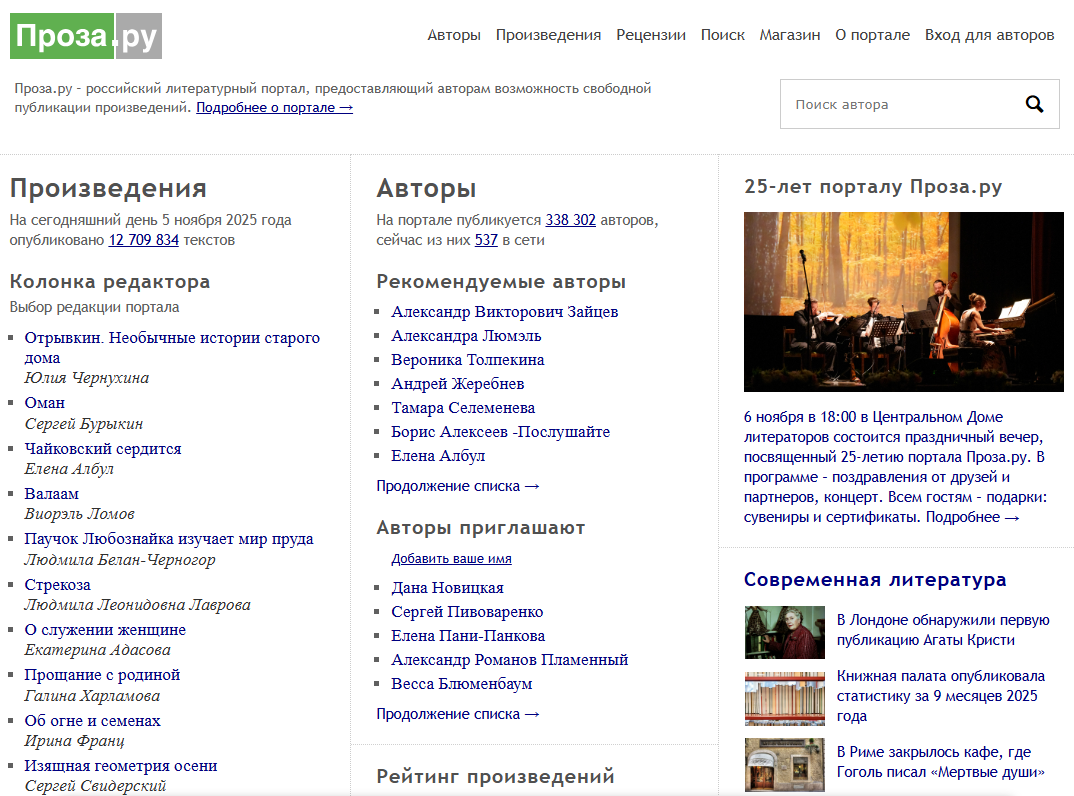
Task: Click the 338 302 authors count link
Action: [570, 220]
